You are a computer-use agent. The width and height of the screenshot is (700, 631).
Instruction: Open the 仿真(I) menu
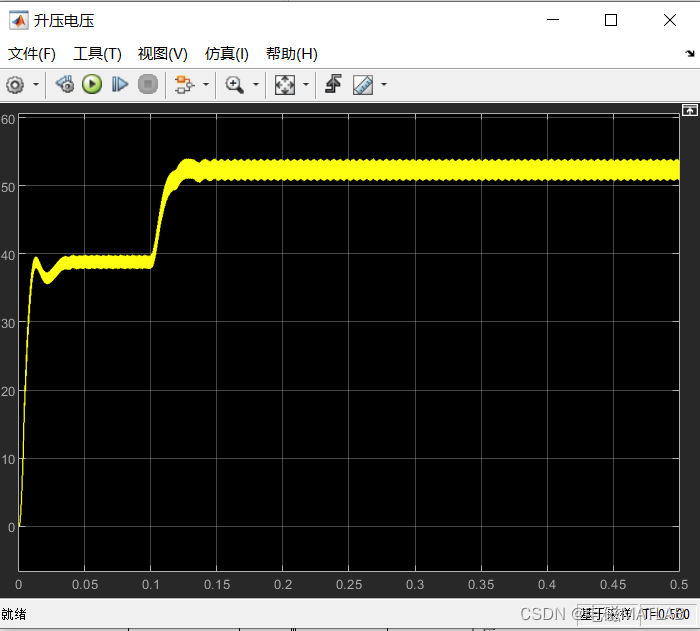coord(226,54)
